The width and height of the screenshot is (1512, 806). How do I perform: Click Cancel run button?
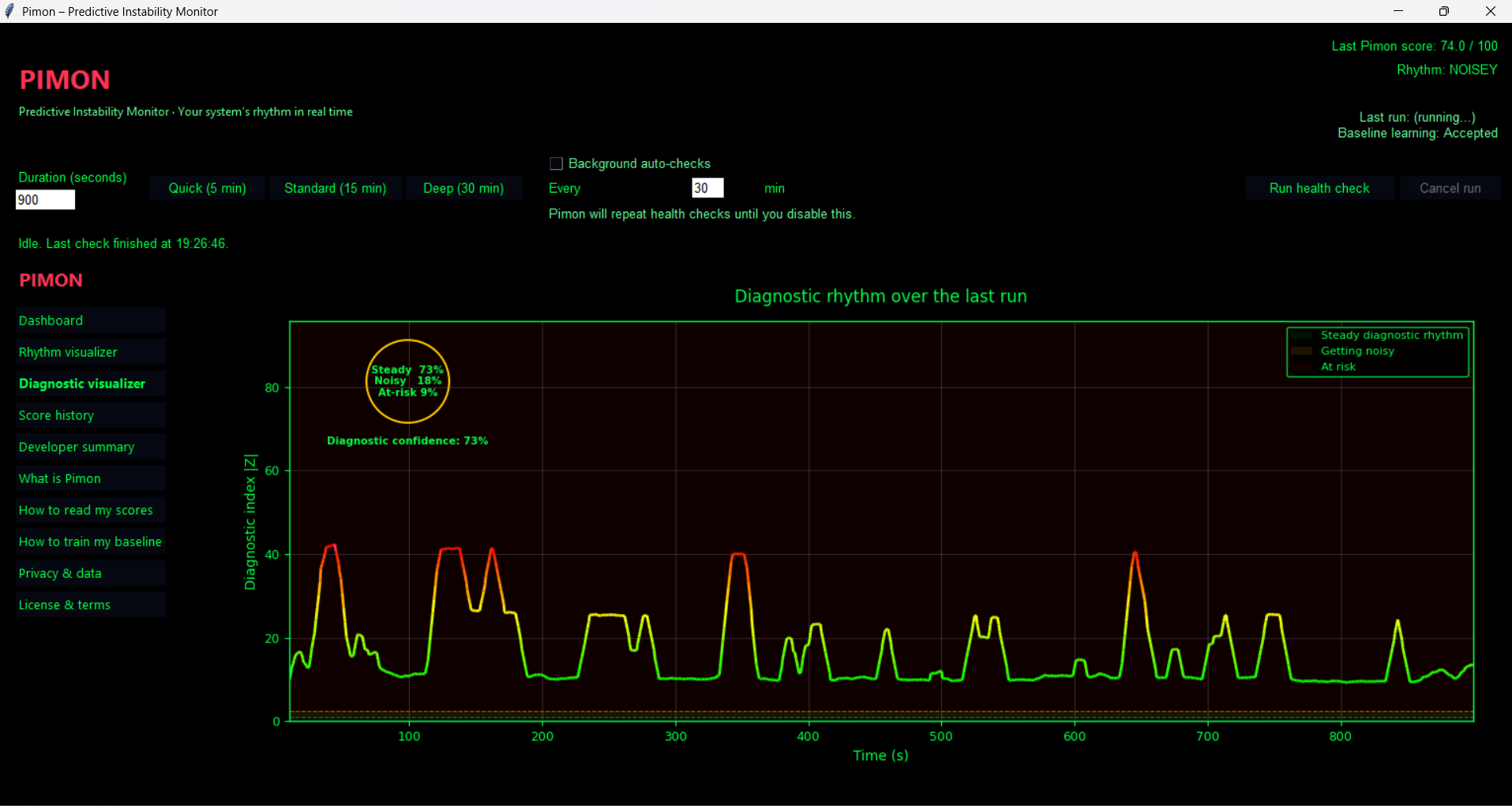[x=1450, y=188]
